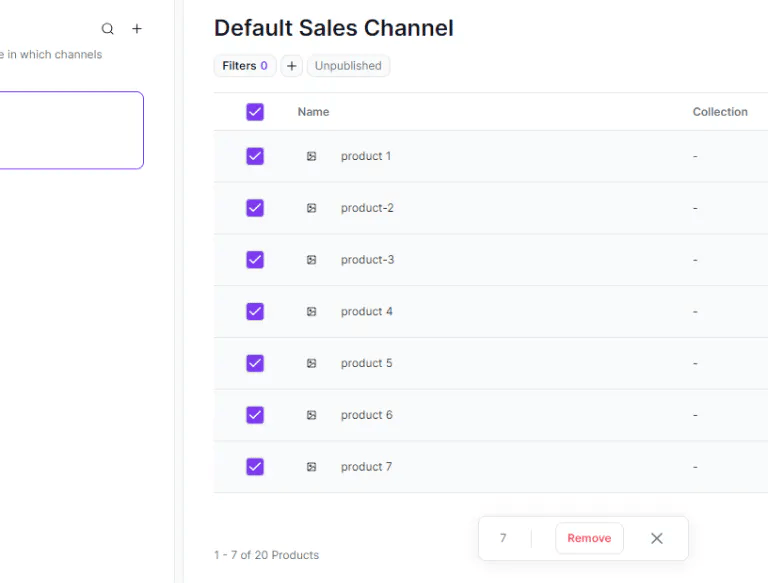
Task: Dismiss the selection bar with X icon
Action: 657,538
